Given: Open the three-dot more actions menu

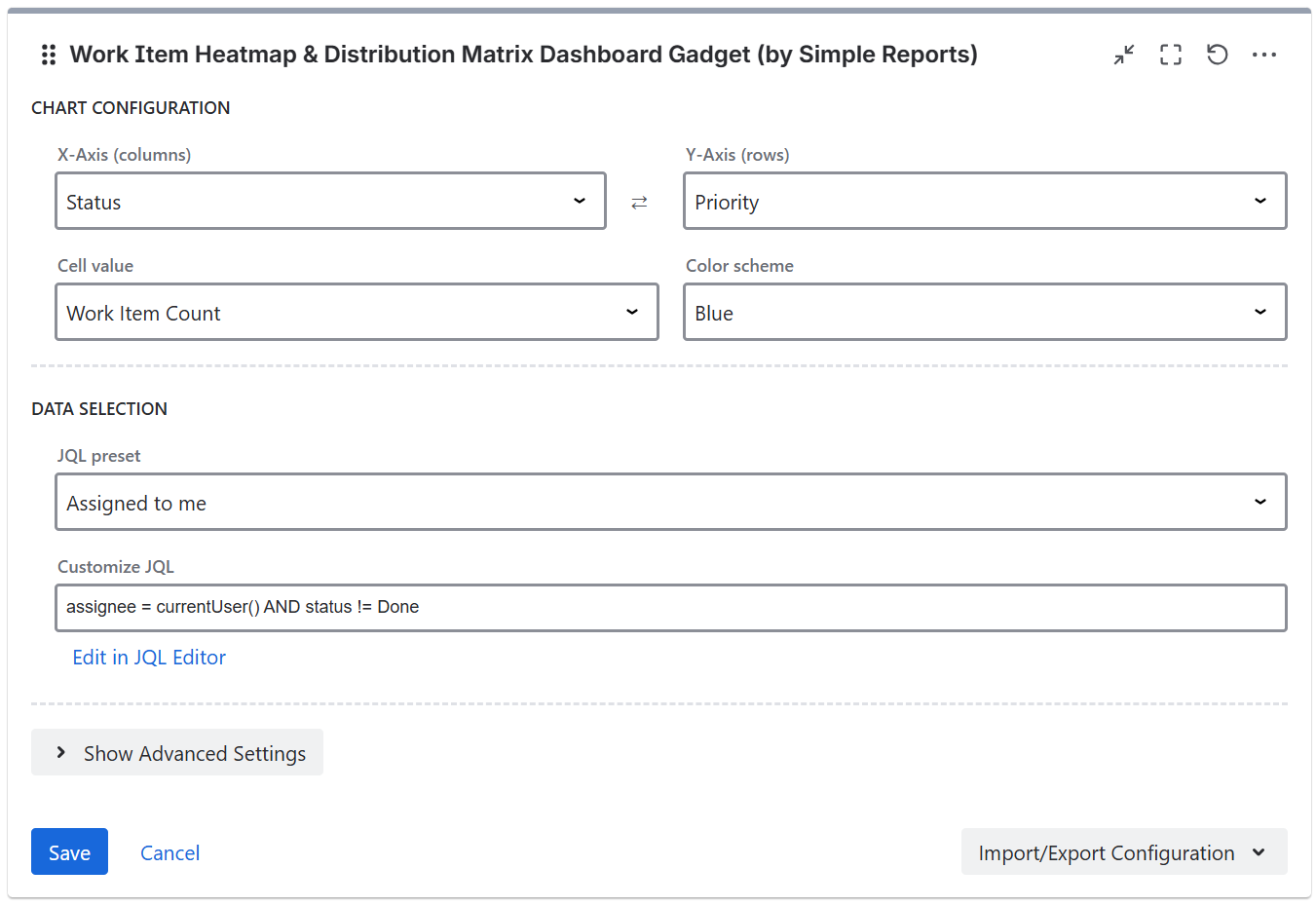Looking at the screenshot, I should click(x=1264, y=56).
